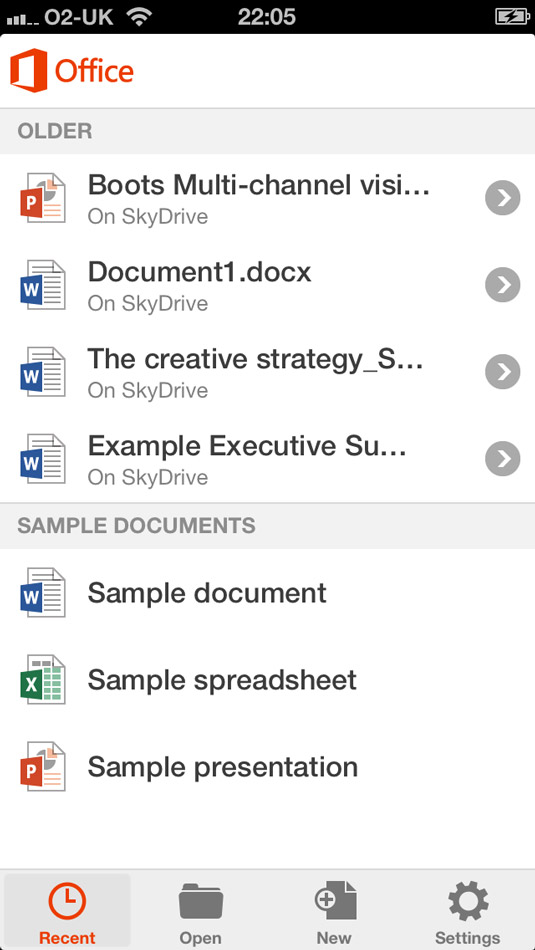Tap the Wi-Fi indicator in status bar

(141, 16)
